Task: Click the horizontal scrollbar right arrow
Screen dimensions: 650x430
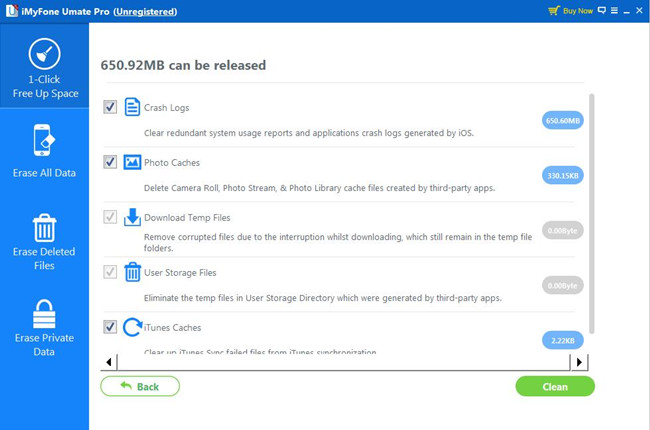Action: pos(580,362)
